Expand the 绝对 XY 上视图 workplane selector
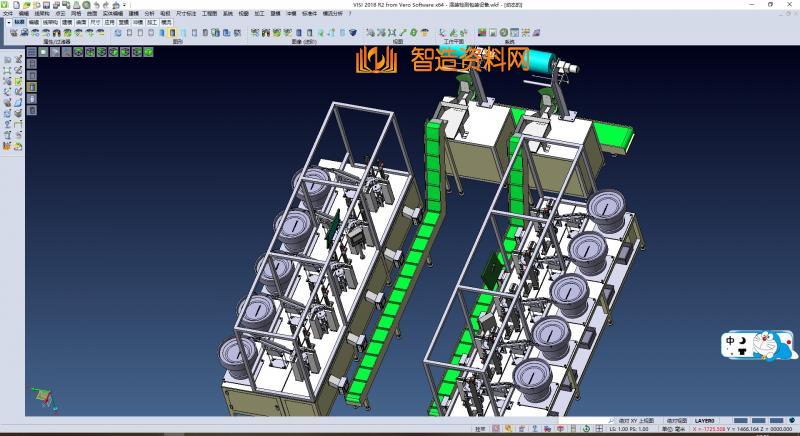Image resolution: width=800 pixels, height=436 pixels. (x=637, y=421)
